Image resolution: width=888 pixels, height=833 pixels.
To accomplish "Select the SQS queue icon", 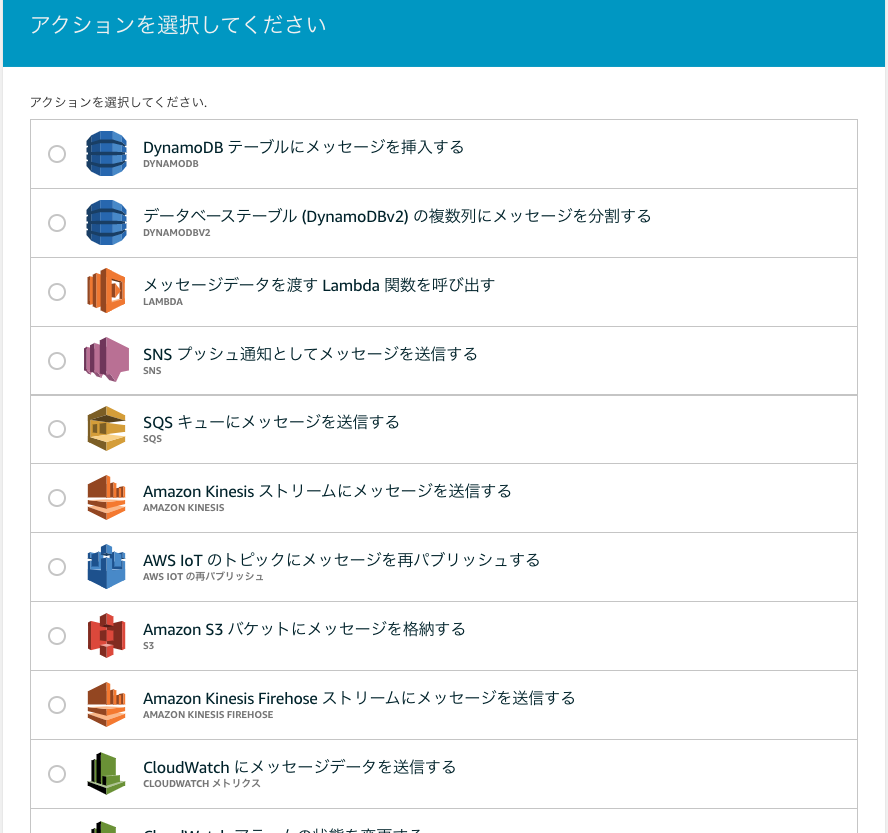I will pyautogui.click(x=105, y=429).
